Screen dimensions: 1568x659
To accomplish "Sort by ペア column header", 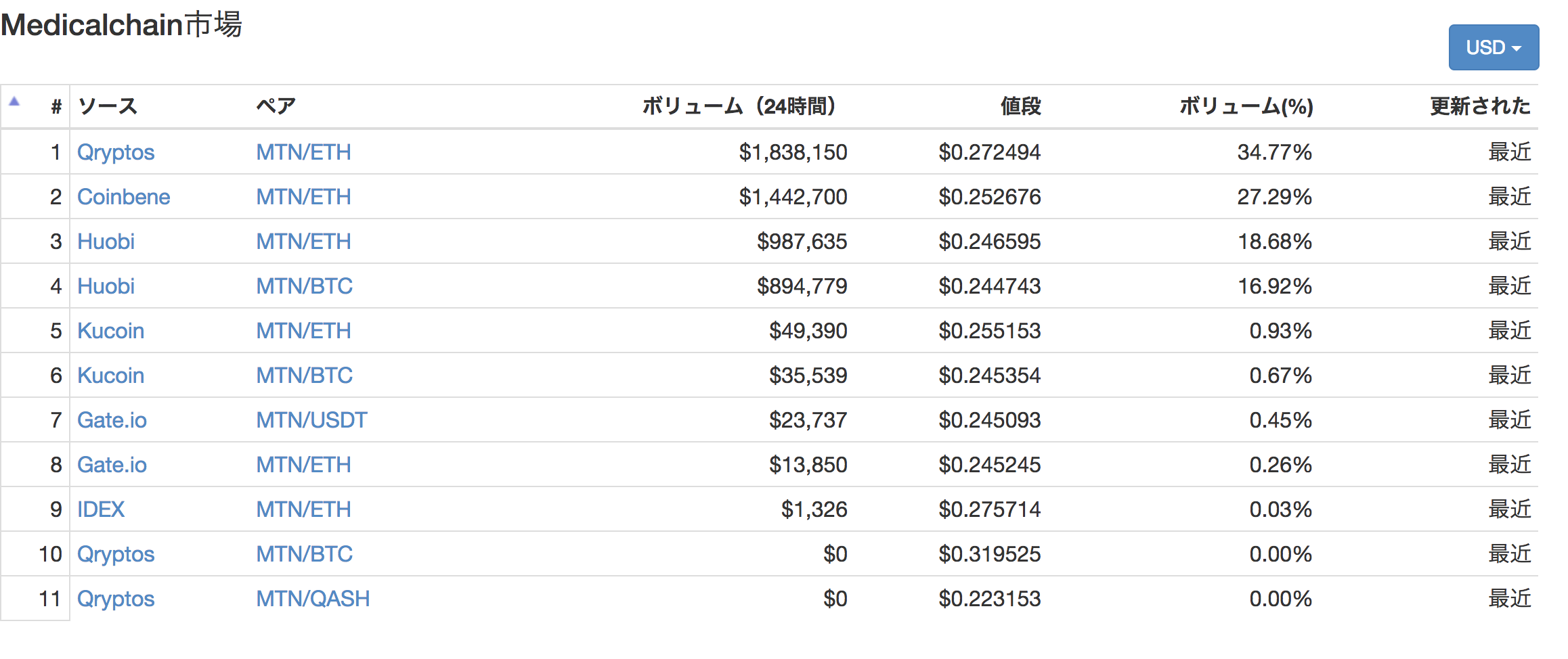I will click(x=276, y=106).
